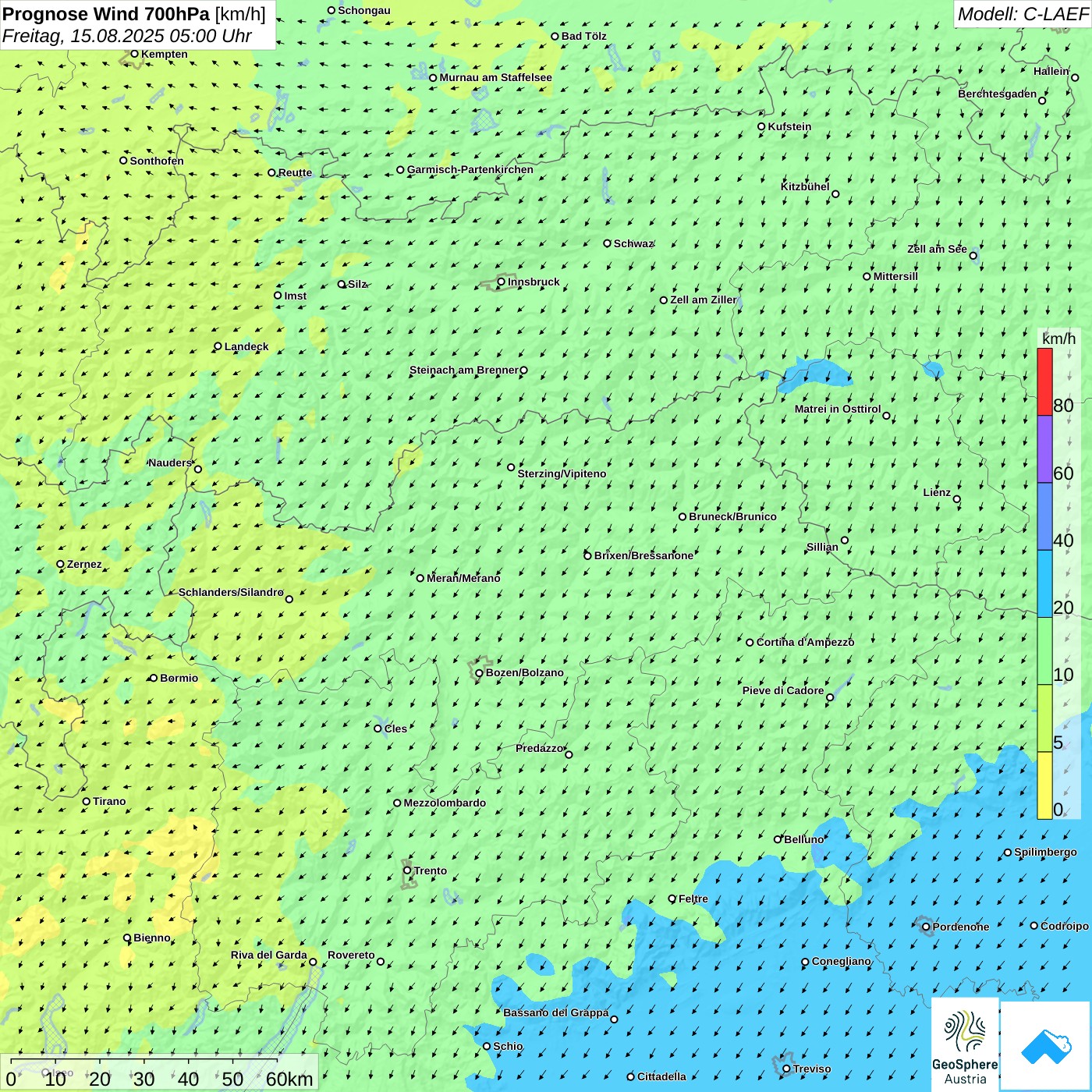Click the Belluno city marker circle
Screen dimensions: 1092x1092
778,839
